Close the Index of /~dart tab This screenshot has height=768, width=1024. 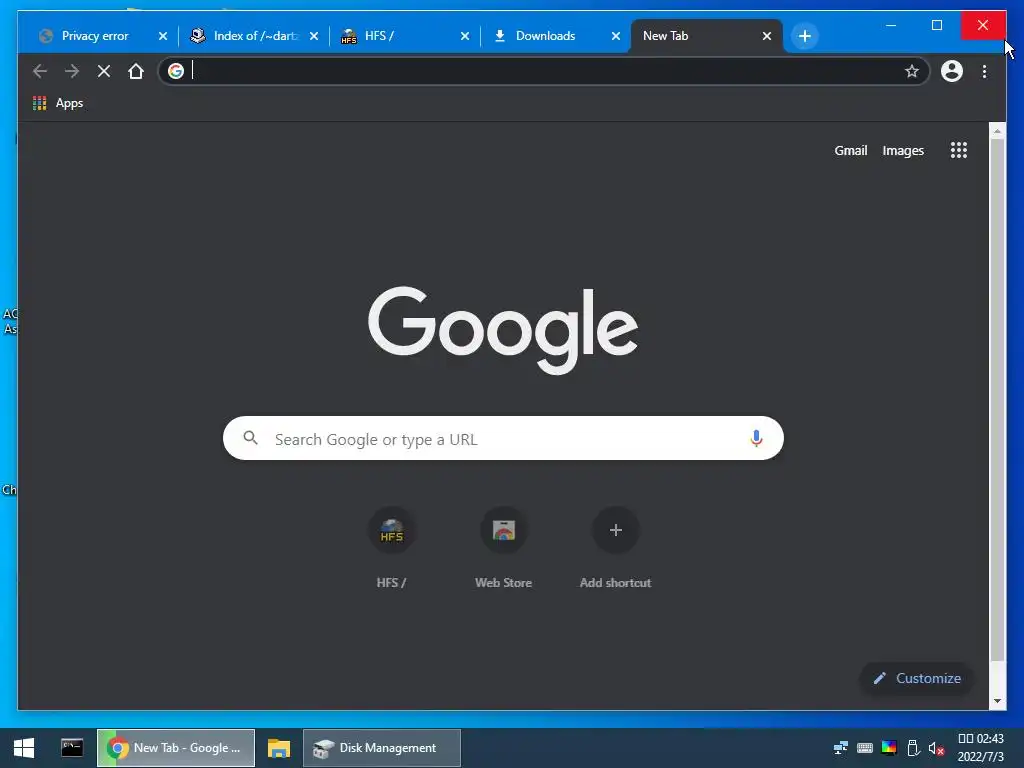click(314, 36)
